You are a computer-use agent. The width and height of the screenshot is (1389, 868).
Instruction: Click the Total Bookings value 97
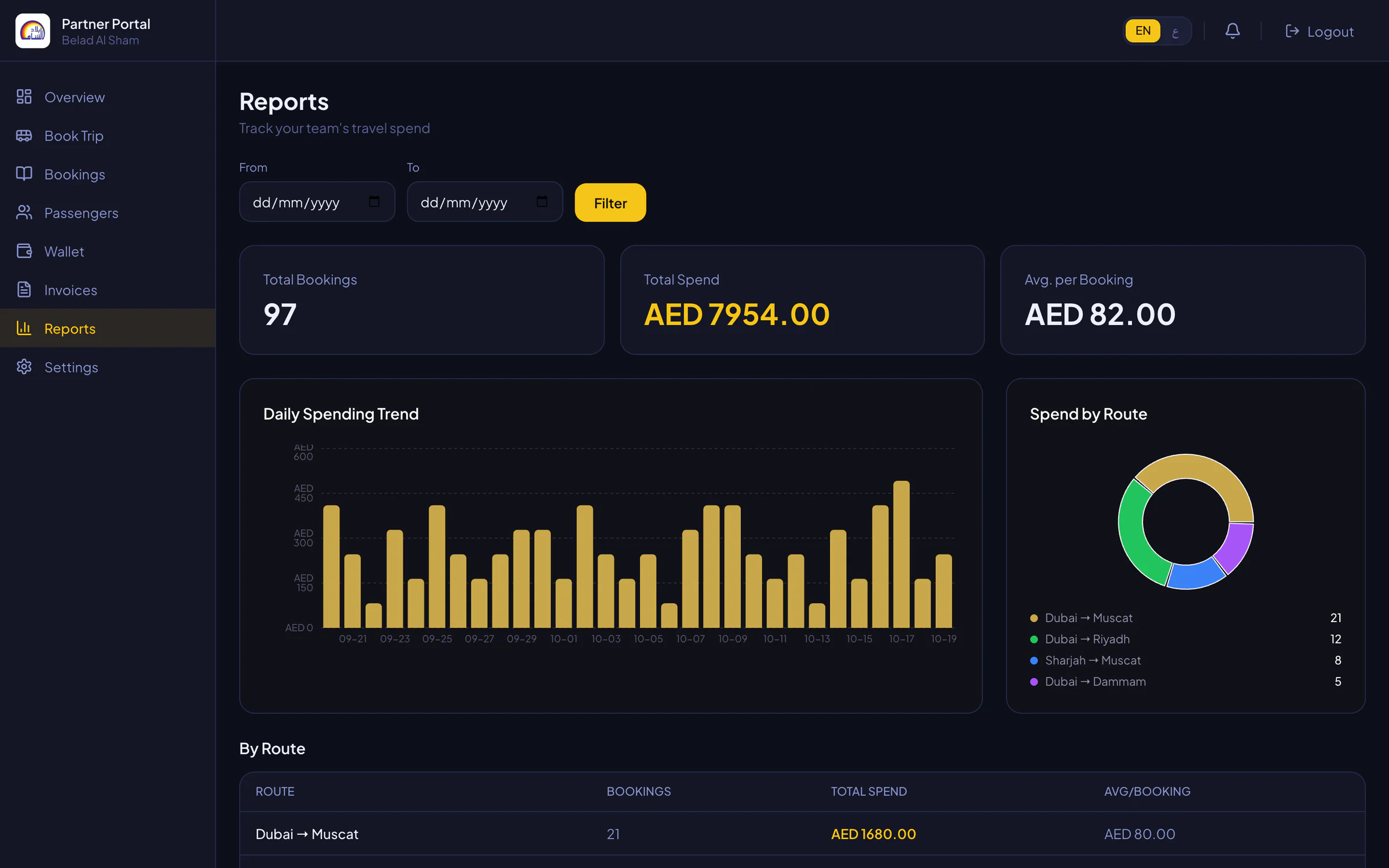click(x=280, y=314)
